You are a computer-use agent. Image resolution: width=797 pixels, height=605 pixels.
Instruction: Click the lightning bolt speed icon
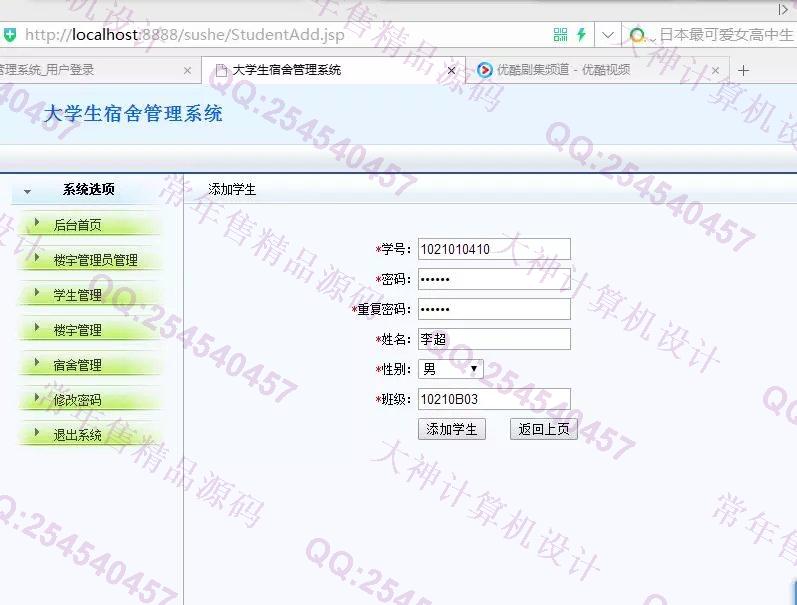[x=581, y=35]
